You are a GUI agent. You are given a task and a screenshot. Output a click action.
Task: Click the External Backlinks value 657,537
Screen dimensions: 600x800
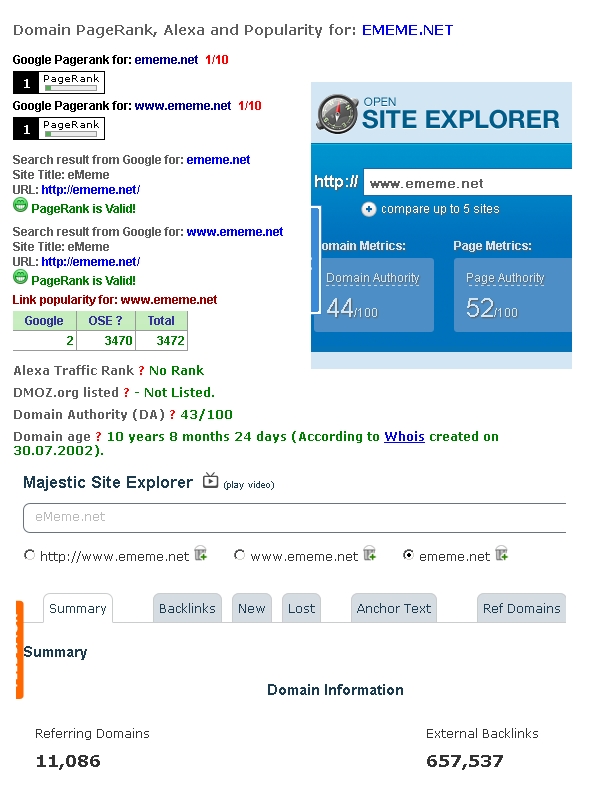465,761
